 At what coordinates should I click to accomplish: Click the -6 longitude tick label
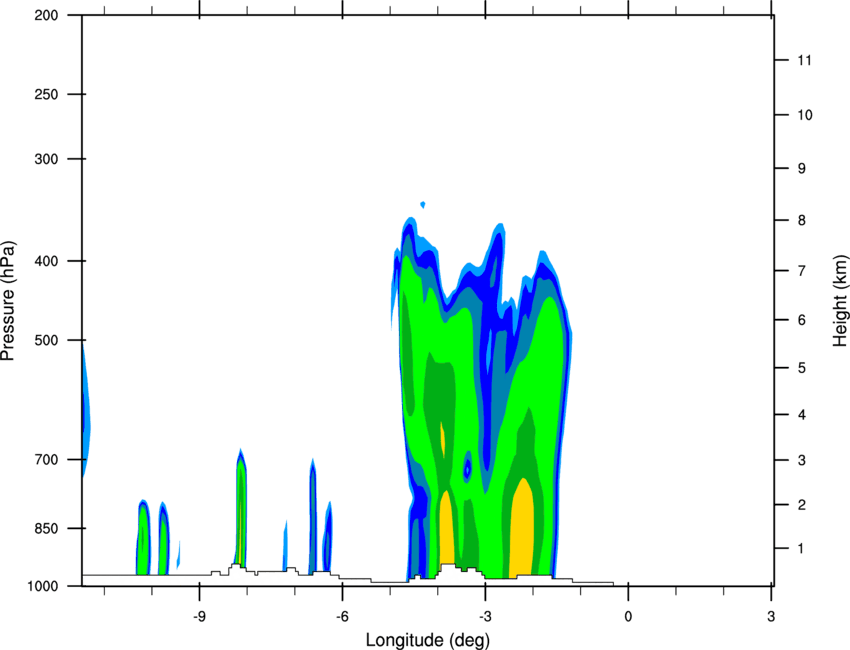coord(342,617)
